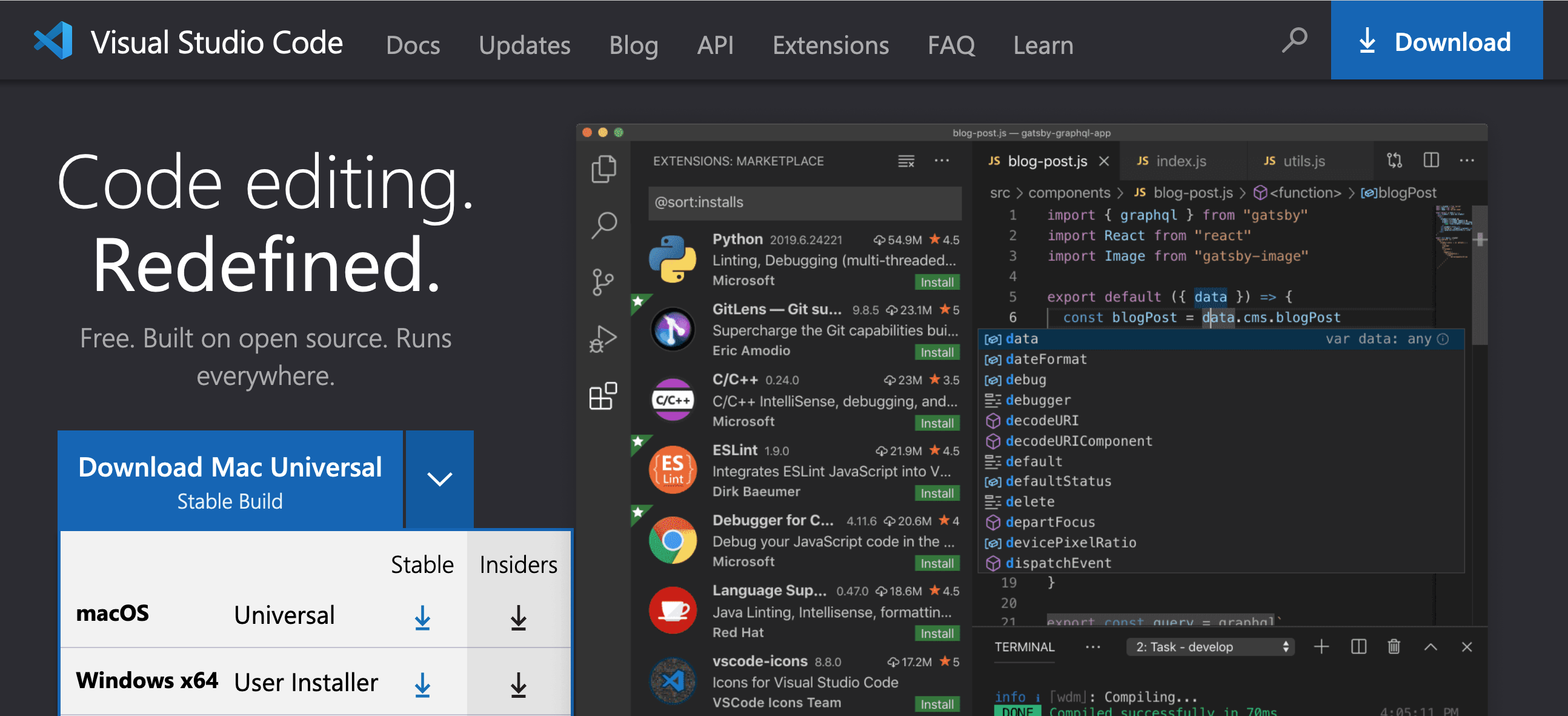Open Search icon in VS Code activity bar

[x=604, y=226]
